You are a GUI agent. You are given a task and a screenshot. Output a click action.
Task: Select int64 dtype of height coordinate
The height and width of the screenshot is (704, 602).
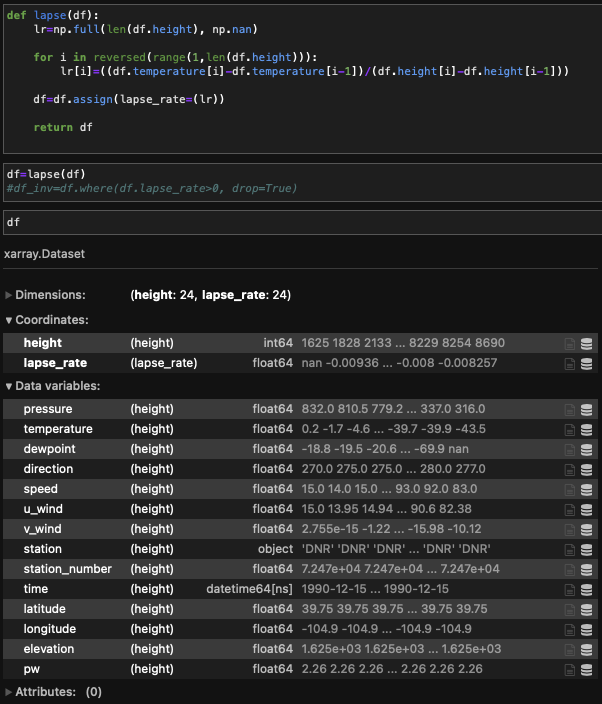point(278,343)
